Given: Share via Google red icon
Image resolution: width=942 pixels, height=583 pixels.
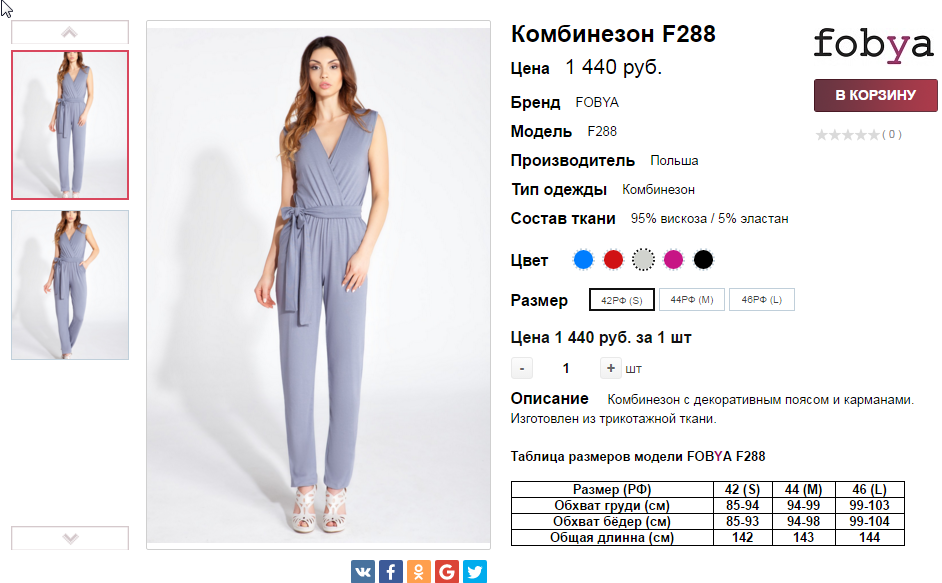Looking at the screenshot, I should pos(446,572).
